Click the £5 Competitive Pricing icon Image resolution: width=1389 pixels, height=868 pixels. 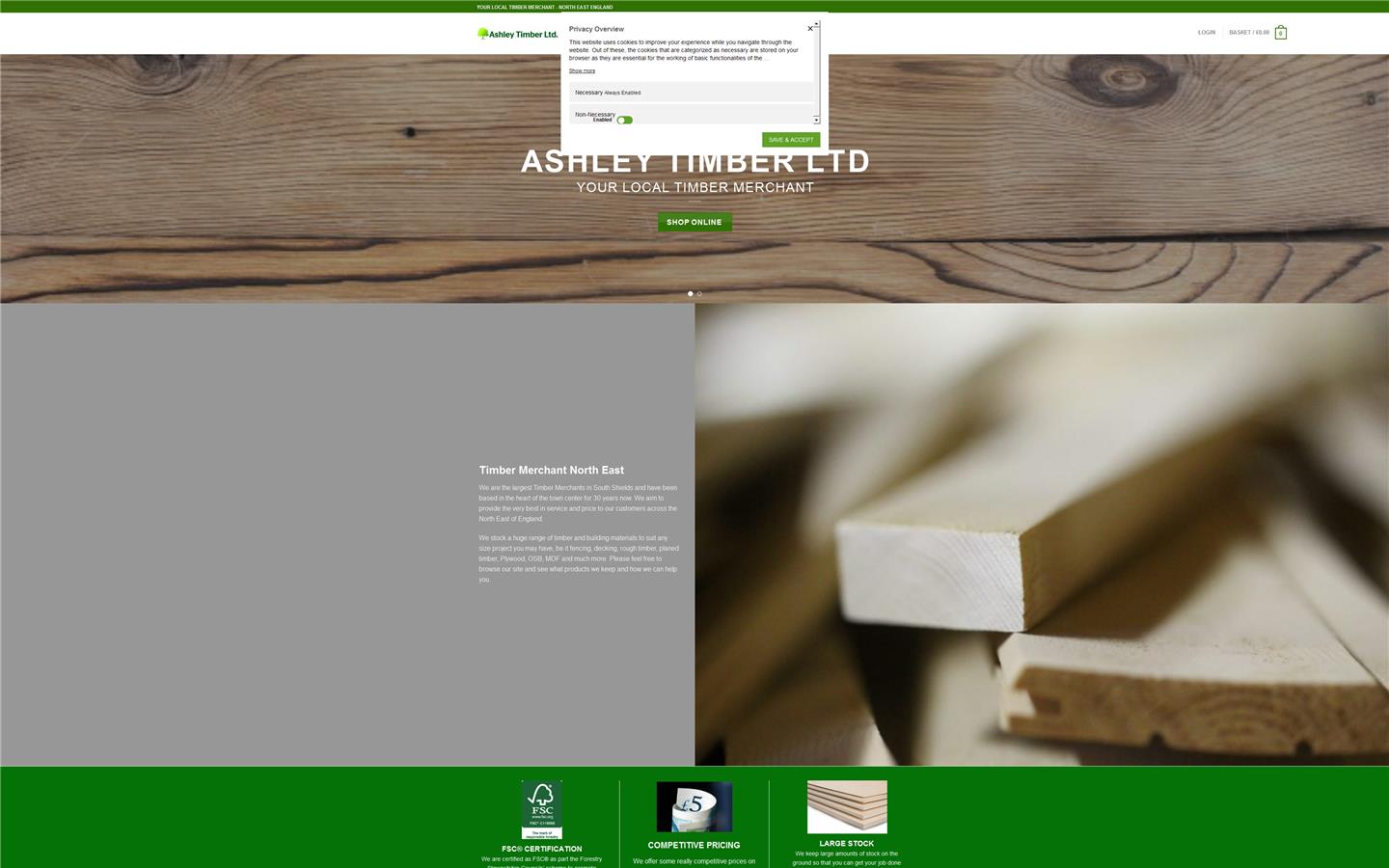pos(694,807)
